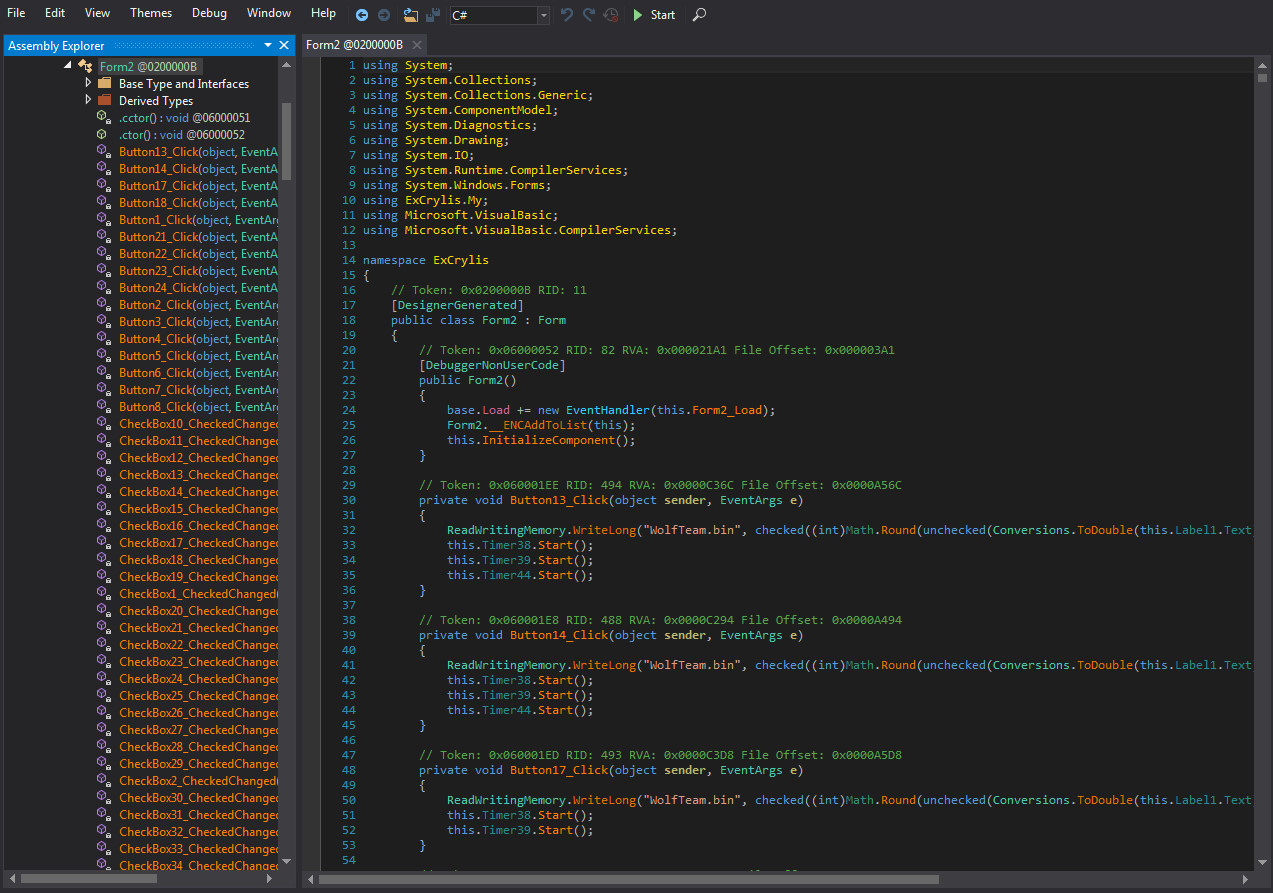
Task: Click the .ctor() method icon
Action: pyautogui.click(x=103, y=134)
